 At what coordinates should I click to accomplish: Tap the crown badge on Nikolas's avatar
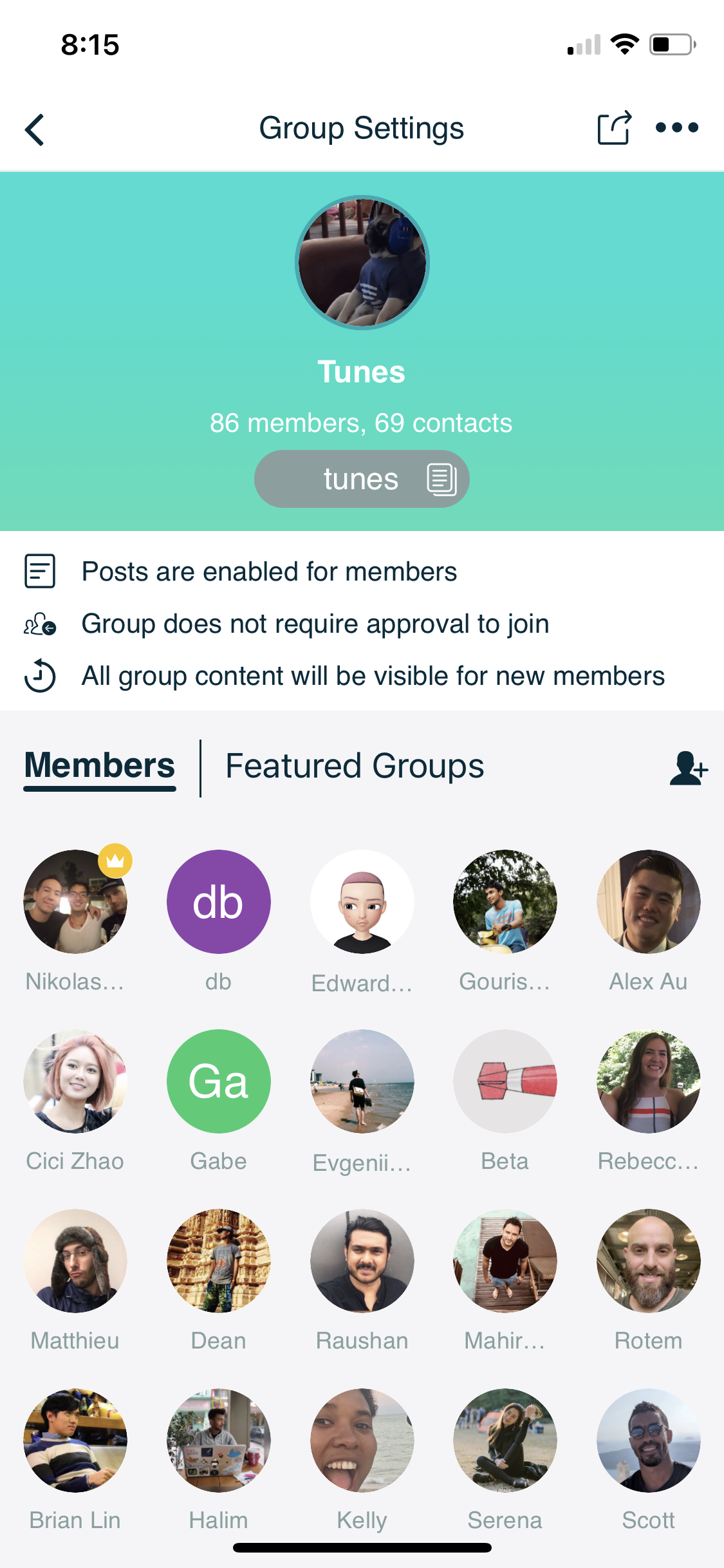tap(115, 861)
